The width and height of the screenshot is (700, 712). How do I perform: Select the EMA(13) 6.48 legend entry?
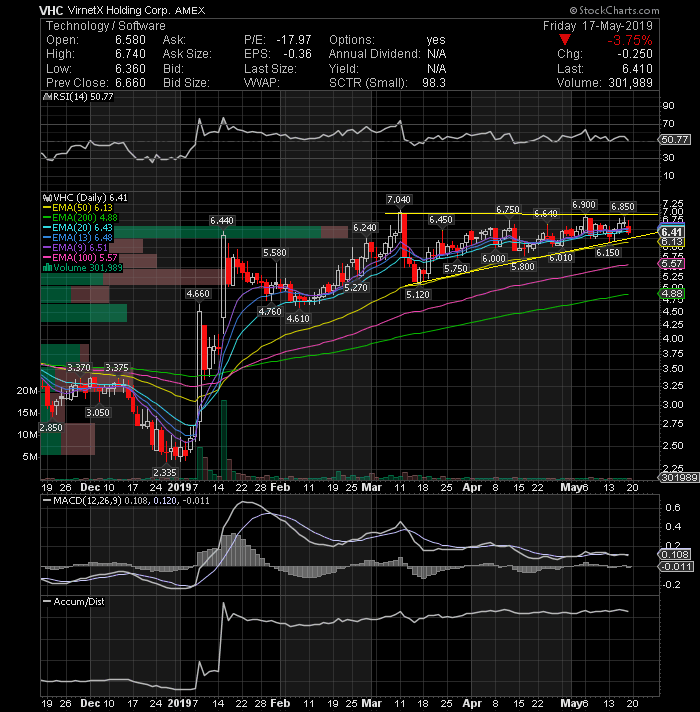(x=78, y=237)
